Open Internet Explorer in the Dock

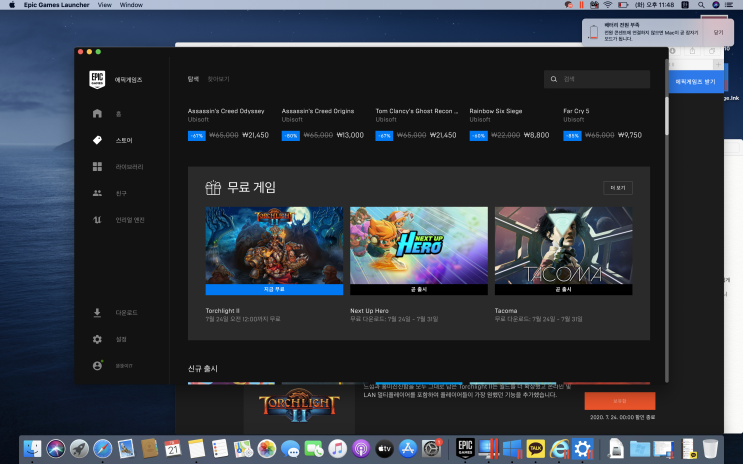click(559, 448)
